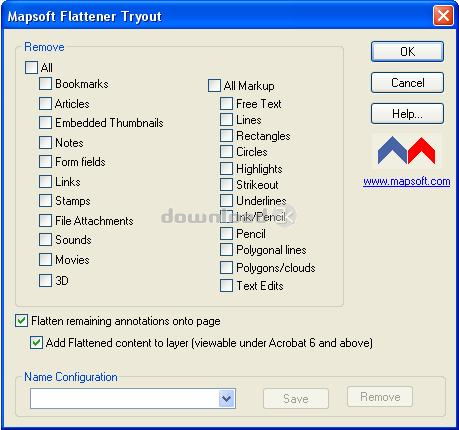
Task: Enable the All checkbox under Remove
Action: [x=31, y=67]
